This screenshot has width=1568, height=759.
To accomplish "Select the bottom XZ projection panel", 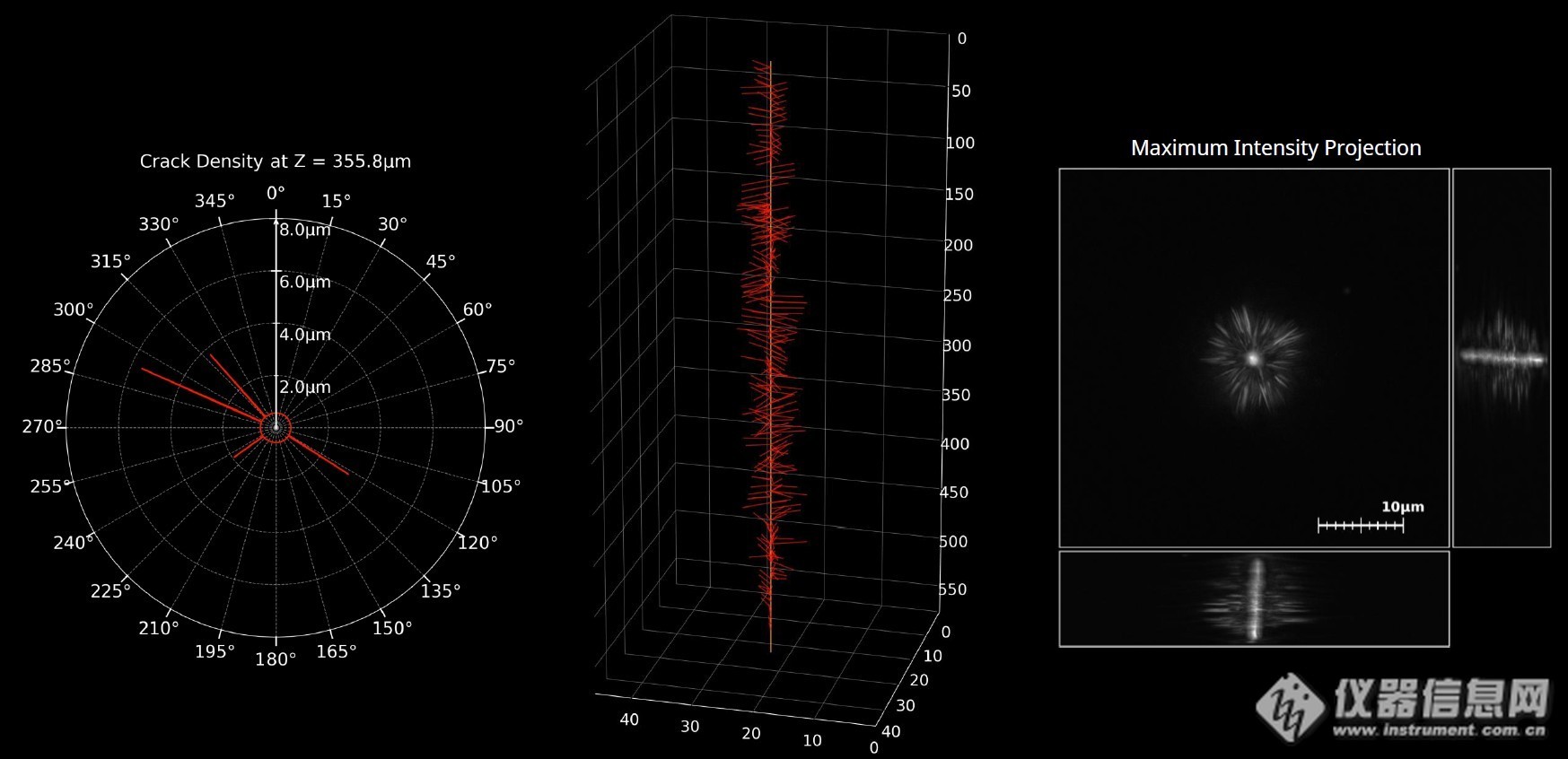I will 1254,598.
